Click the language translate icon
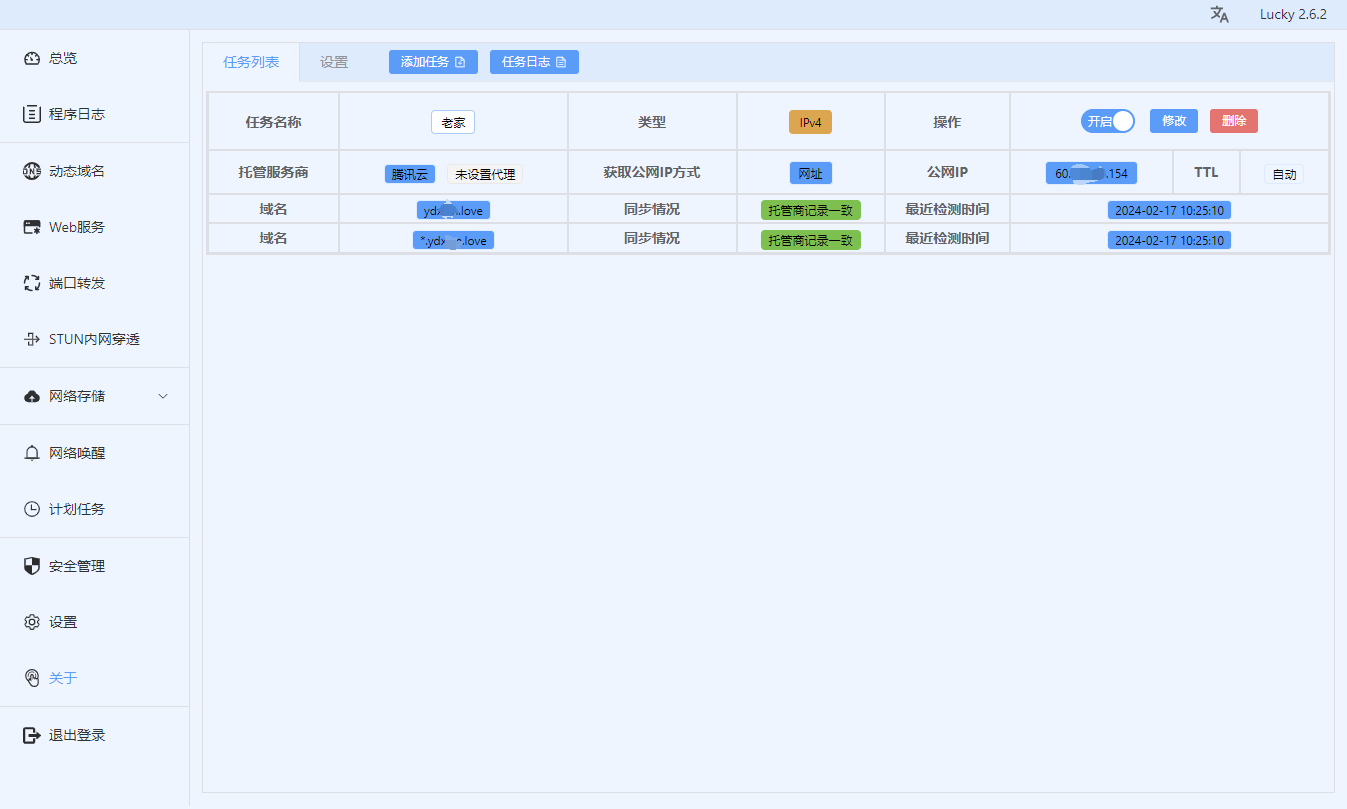The width and height of the screenshot is (1347, 809). (x=1219, y=14)
